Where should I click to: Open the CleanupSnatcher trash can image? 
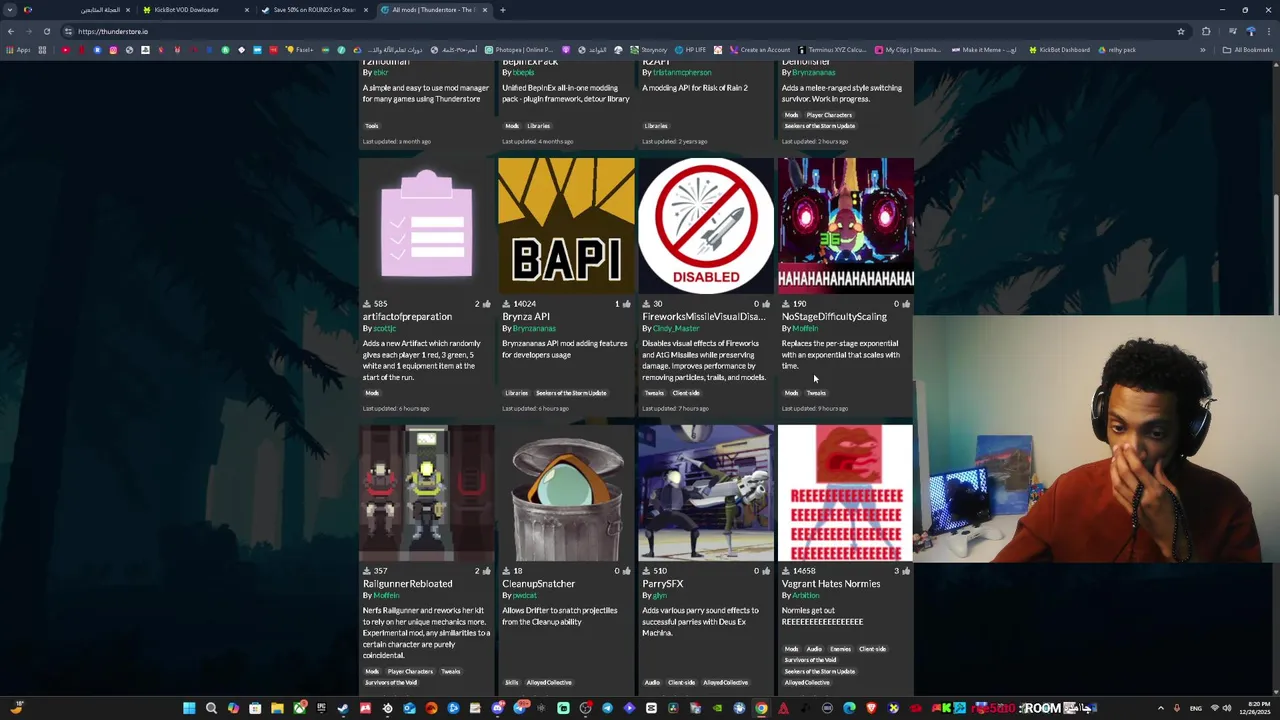pos(566,493)
